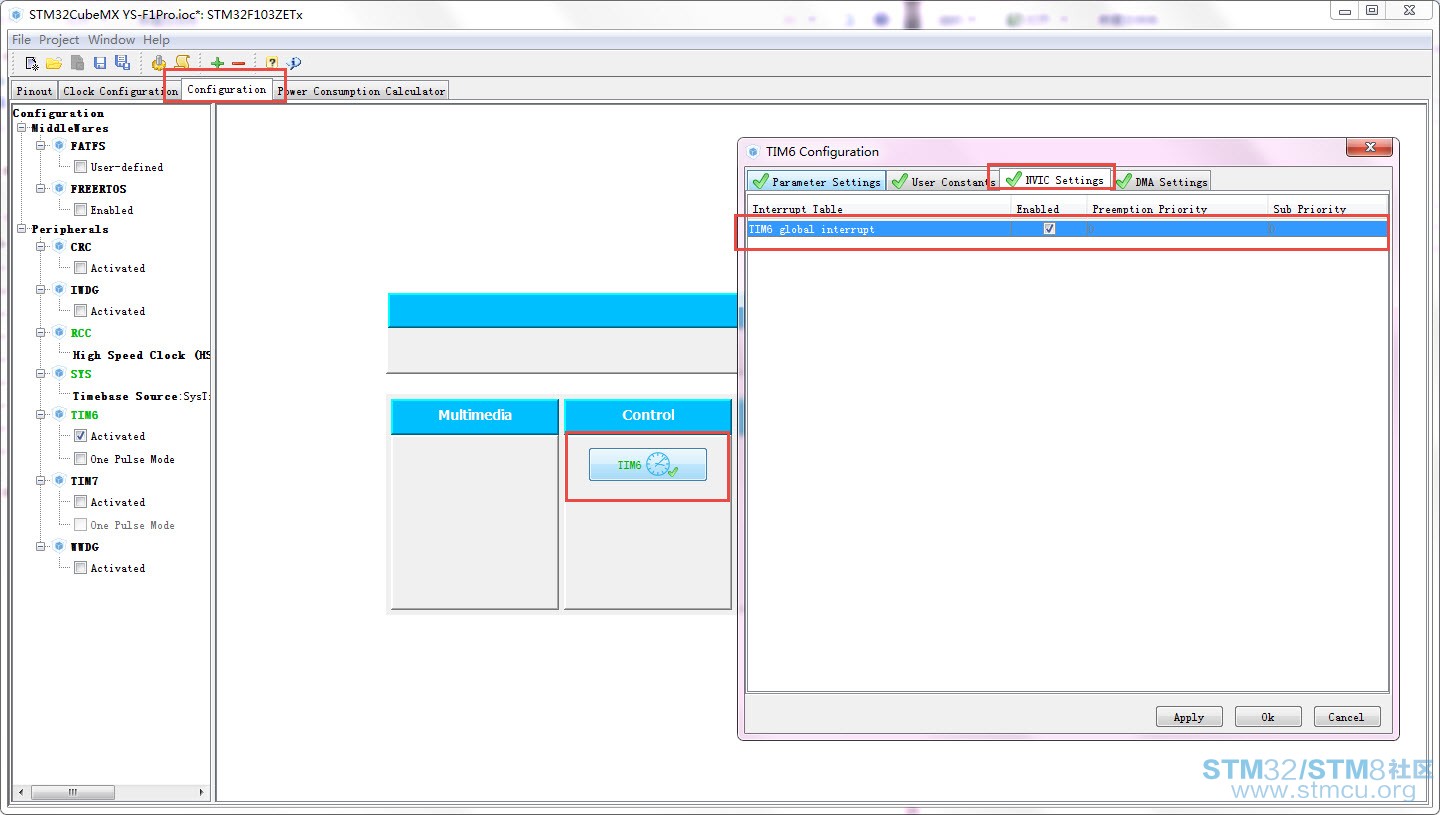The image size is (1440, 815).
Task: Click the New Project toolbar icon
Action: click(32, 63)
